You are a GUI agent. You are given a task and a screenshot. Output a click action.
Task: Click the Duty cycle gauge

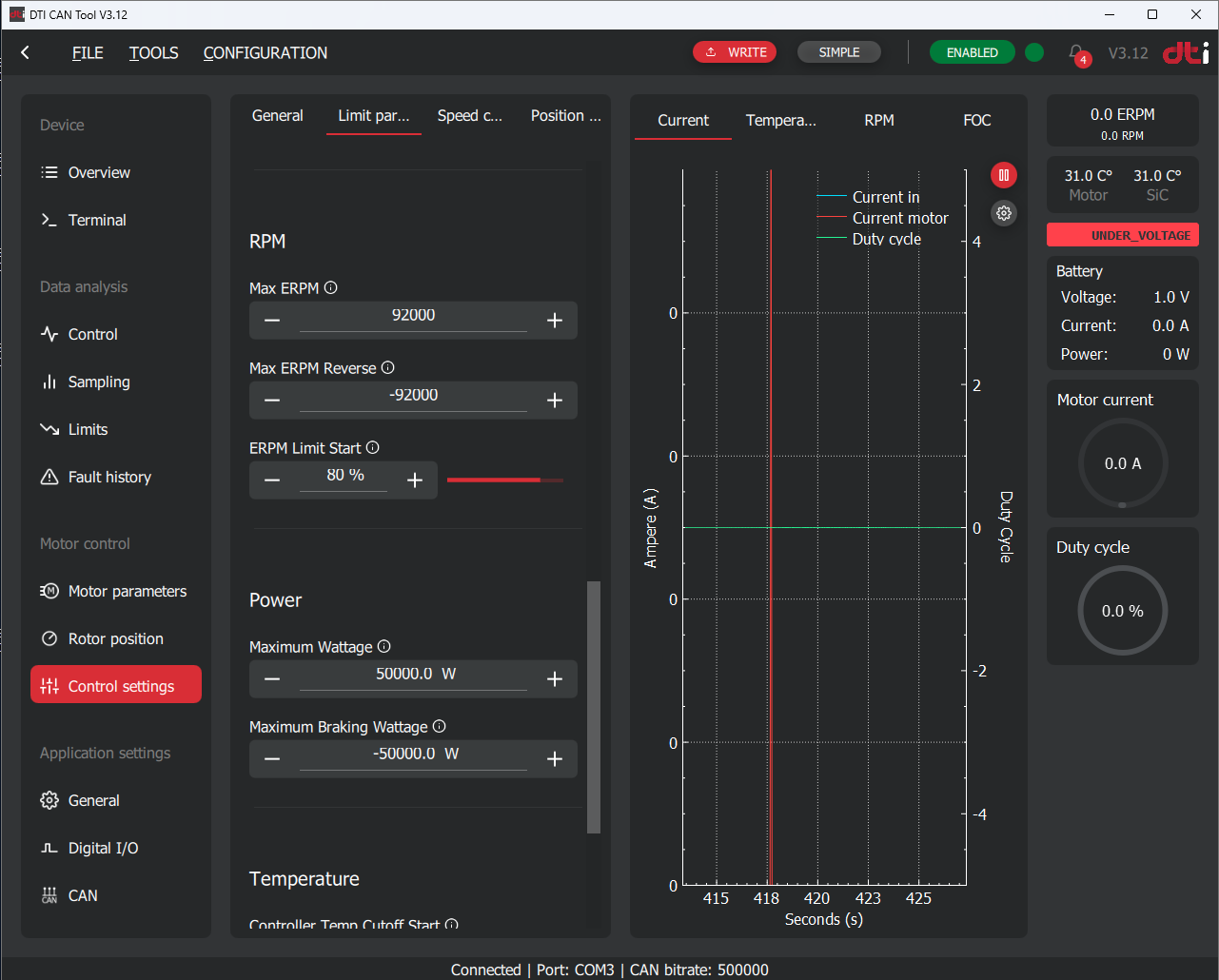[x=1123, y=611]
